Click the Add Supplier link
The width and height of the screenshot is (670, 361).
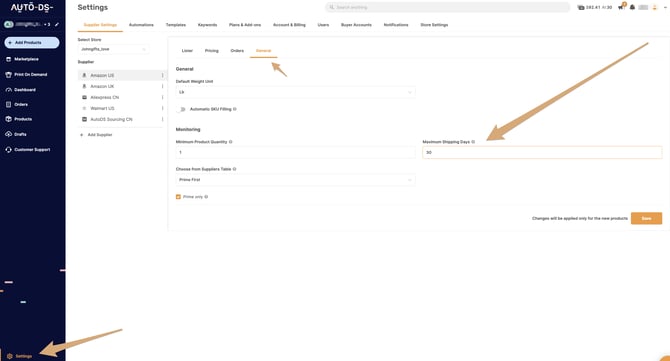[96, 135]
